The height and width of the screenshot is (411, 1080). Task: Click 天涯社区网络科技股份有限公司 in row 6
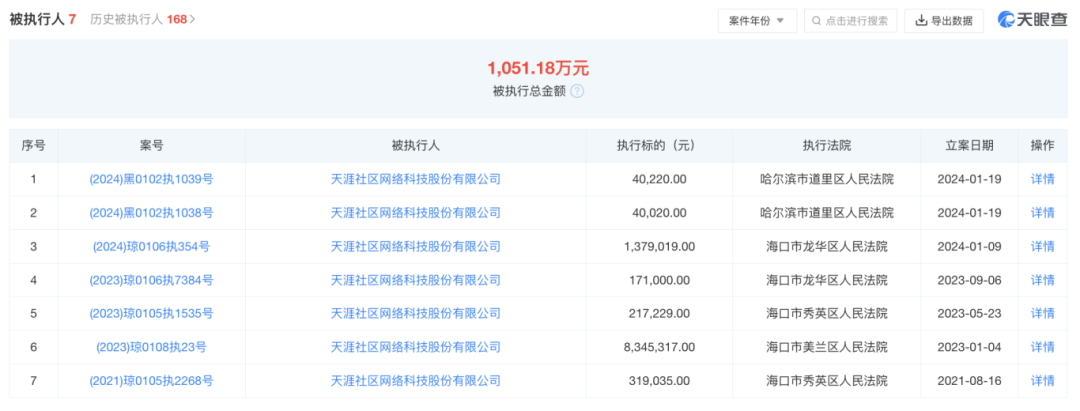(415, 347)
